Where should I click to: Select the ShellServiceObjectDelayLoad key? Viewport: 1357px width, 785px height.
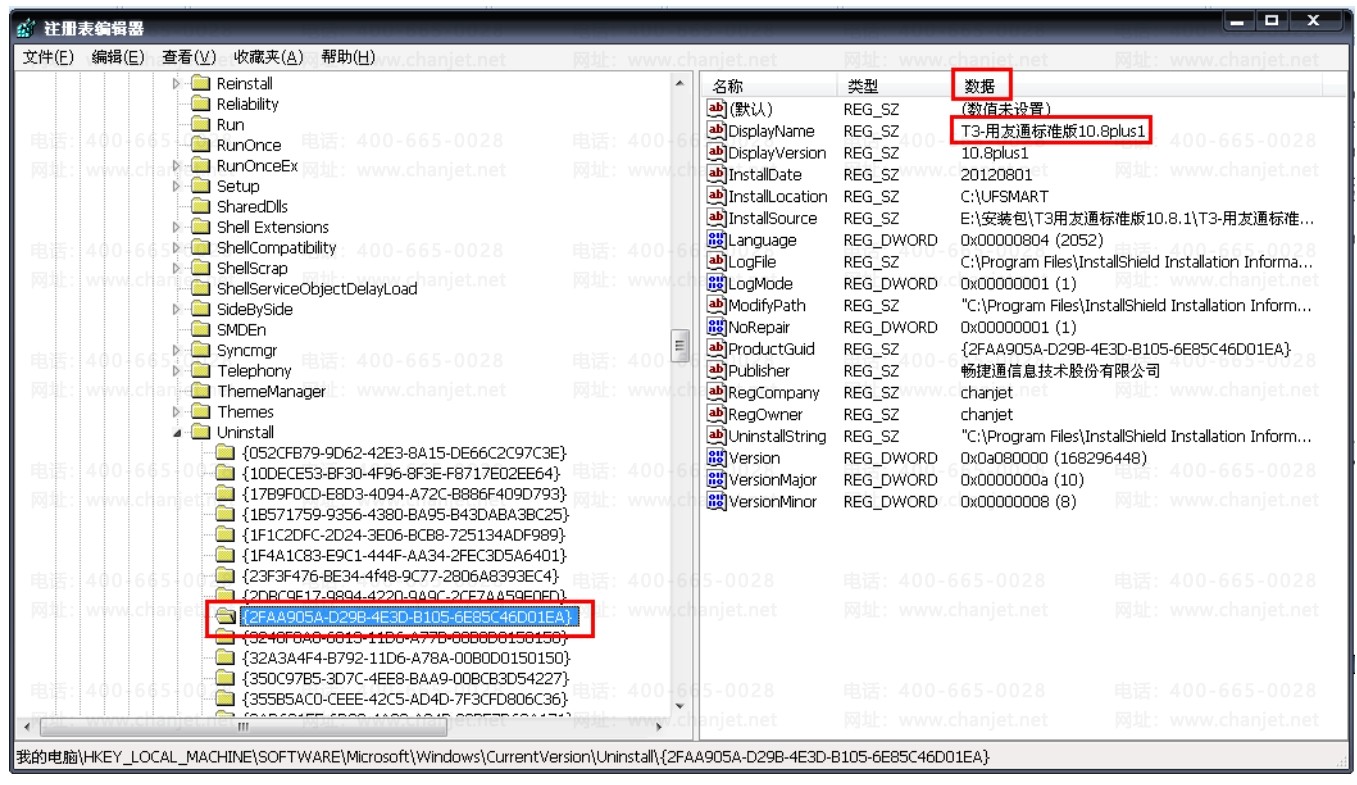point(317,289)
